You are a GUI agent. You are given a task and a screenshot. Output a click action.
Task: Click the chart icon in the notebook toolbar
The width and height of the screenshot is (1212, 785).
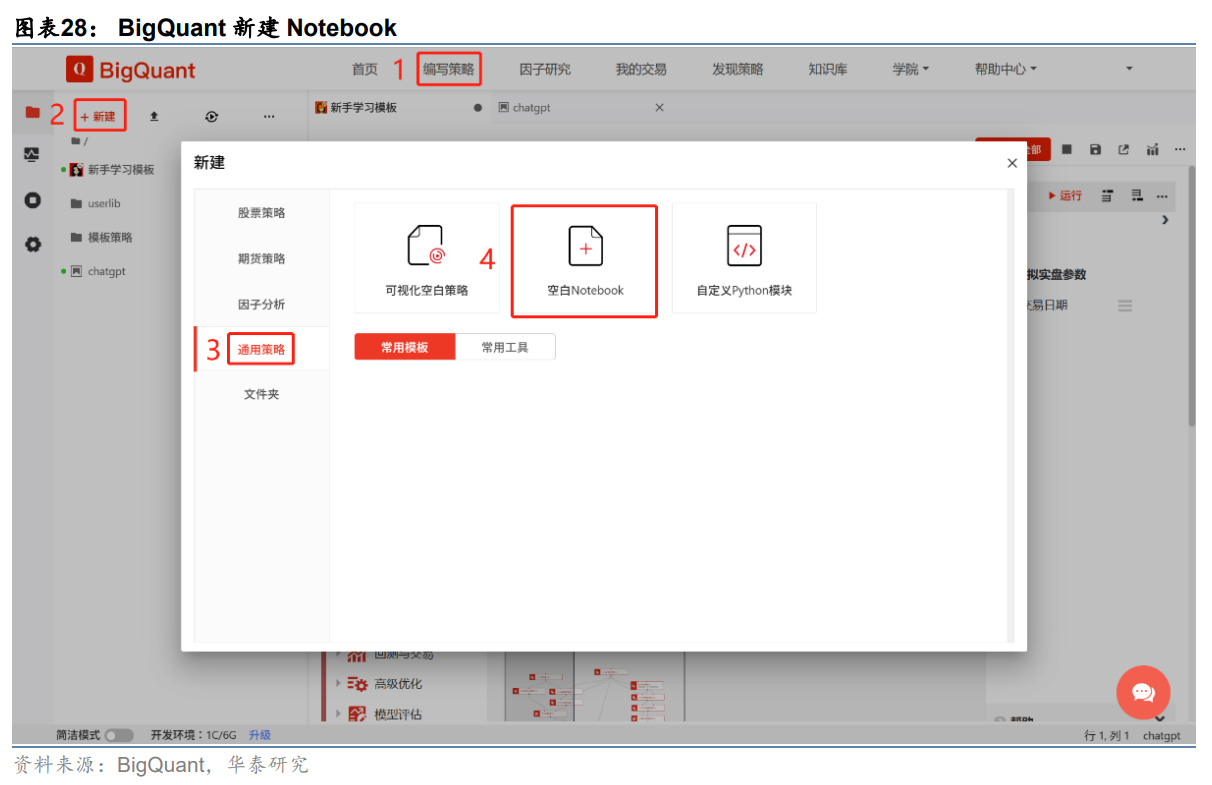click(x=1152, y=149)
